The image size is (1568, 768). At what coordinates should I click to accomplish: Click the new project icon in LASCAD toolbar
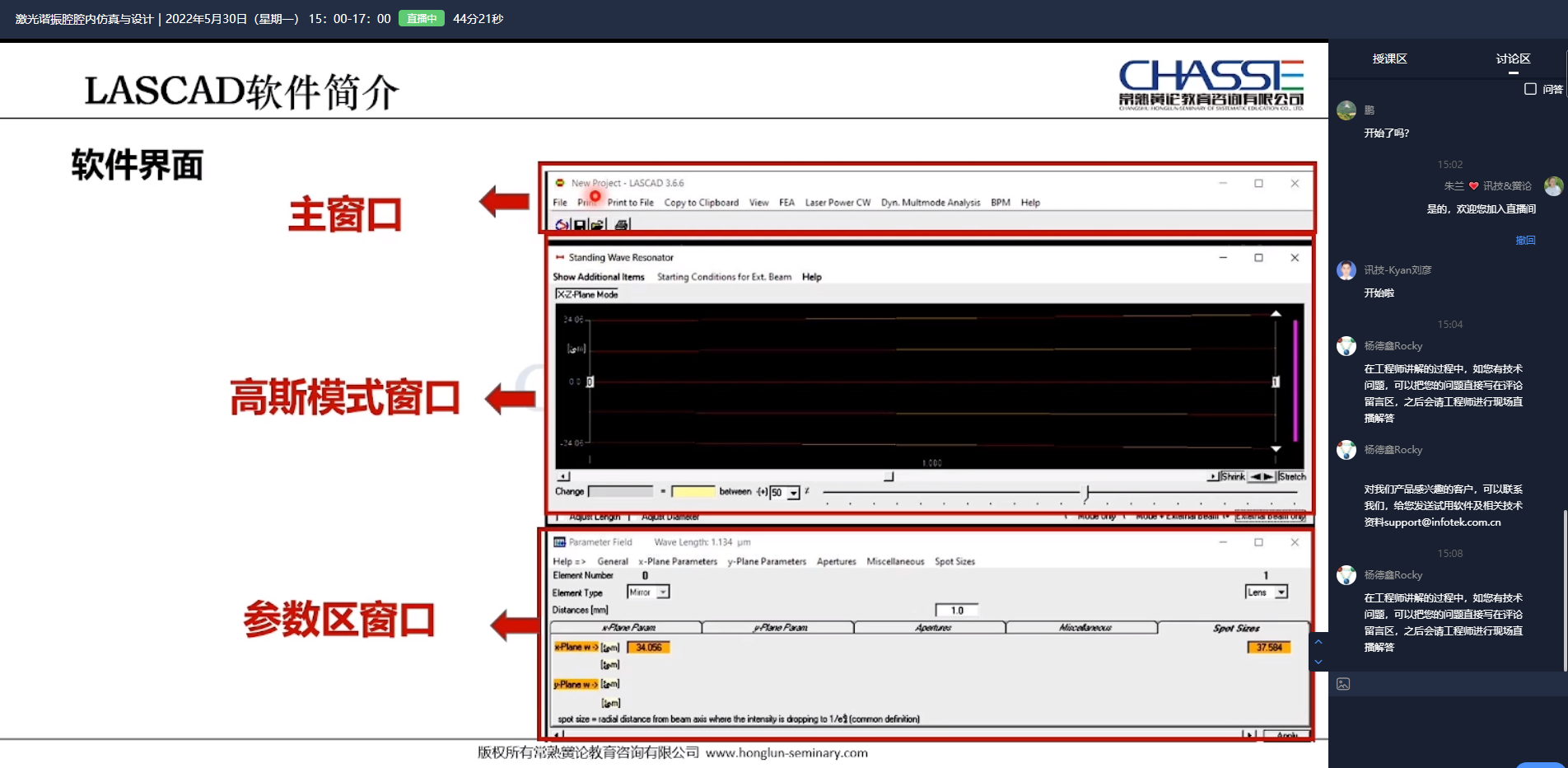pyautogui.click(x=562, y=225)
